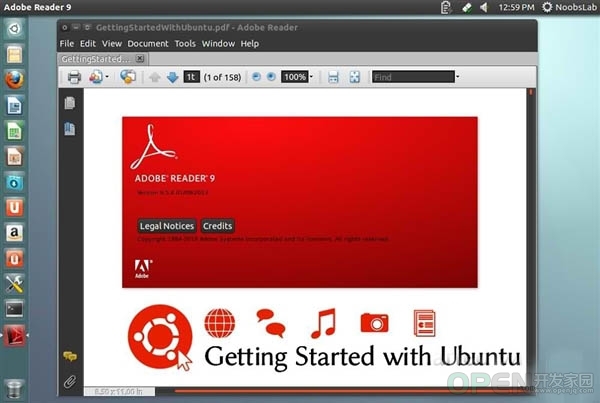This screenshot has height=403, width=600.
Task: Open the Comments panel in left sidebar
Action: click(70, 357)
